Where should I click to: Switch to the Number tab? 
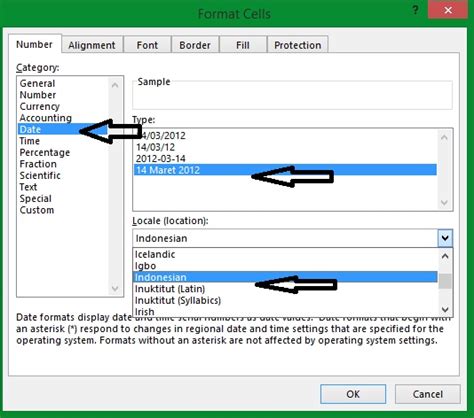34,44
